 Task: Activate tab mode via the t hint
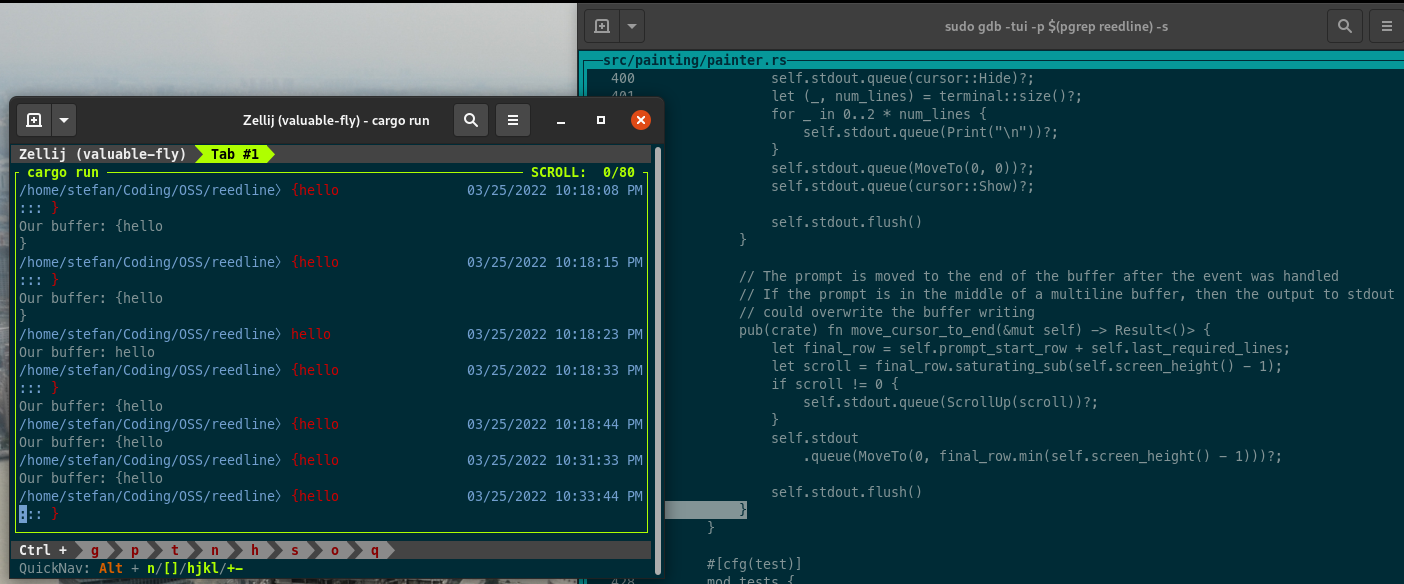[174, 549]
